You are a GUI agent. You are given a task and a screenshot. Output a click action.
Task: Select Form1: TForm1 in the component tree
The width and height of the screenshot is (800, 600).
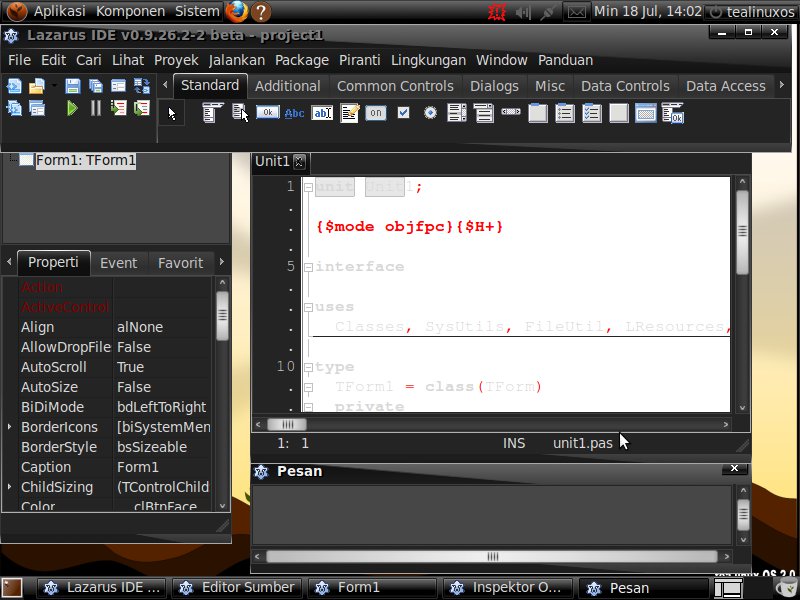click(x=86, y=160)
